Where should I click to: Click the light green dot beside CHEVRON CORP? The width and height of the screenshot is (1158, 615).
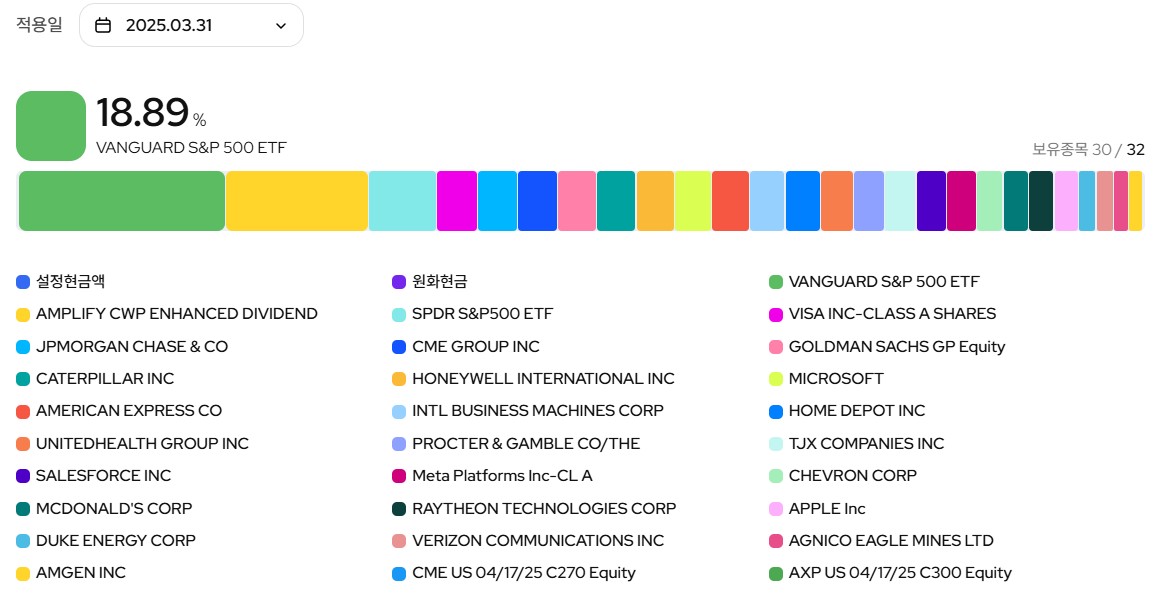point(775,476)
